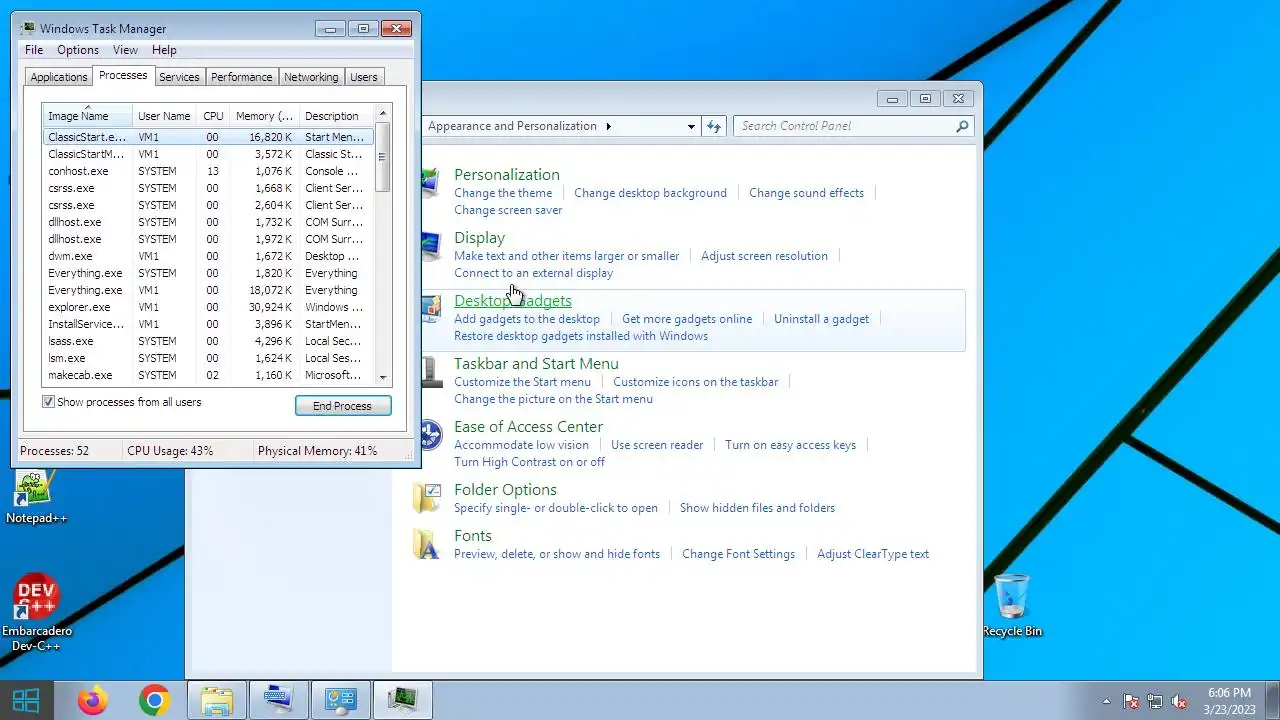1280x720 pixels.
Task: Click Use screen reader link
Action: point(657,445)
